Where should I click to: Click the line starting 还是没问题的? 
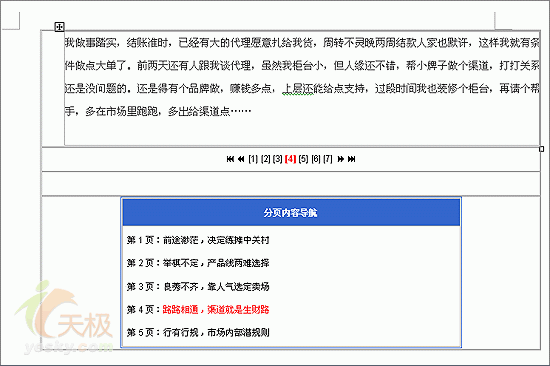[x=302, y=89]
